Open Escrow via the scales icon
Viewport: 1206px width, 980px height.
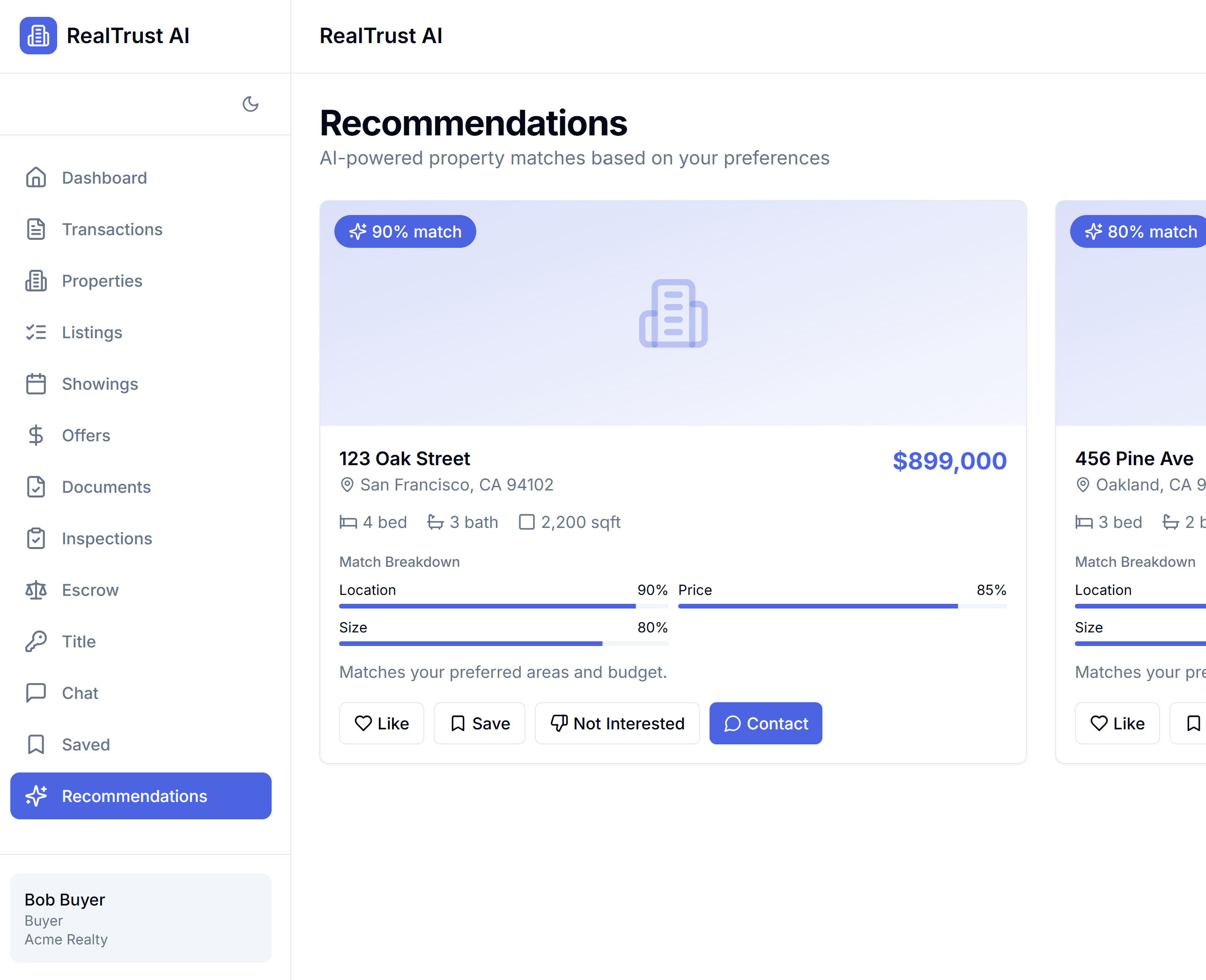tap(36, 590)
